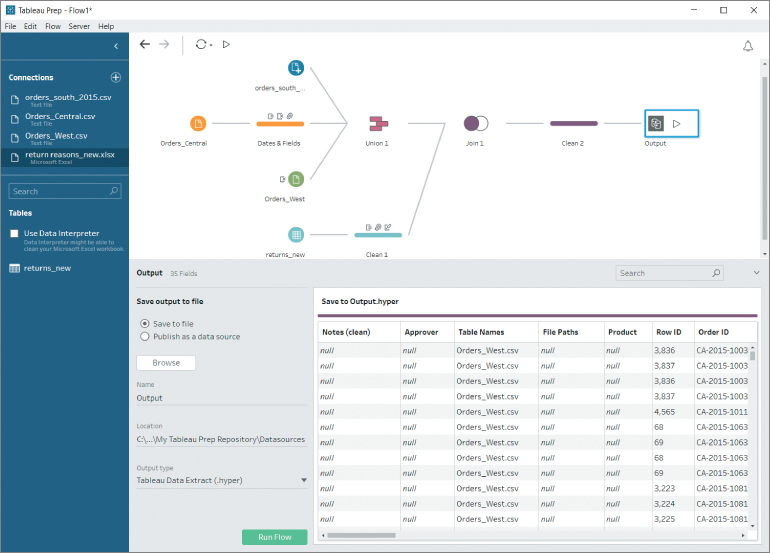This screenshot has height=553, width=770.
Task: Choose Publish as a data source option
Action: 145,336
